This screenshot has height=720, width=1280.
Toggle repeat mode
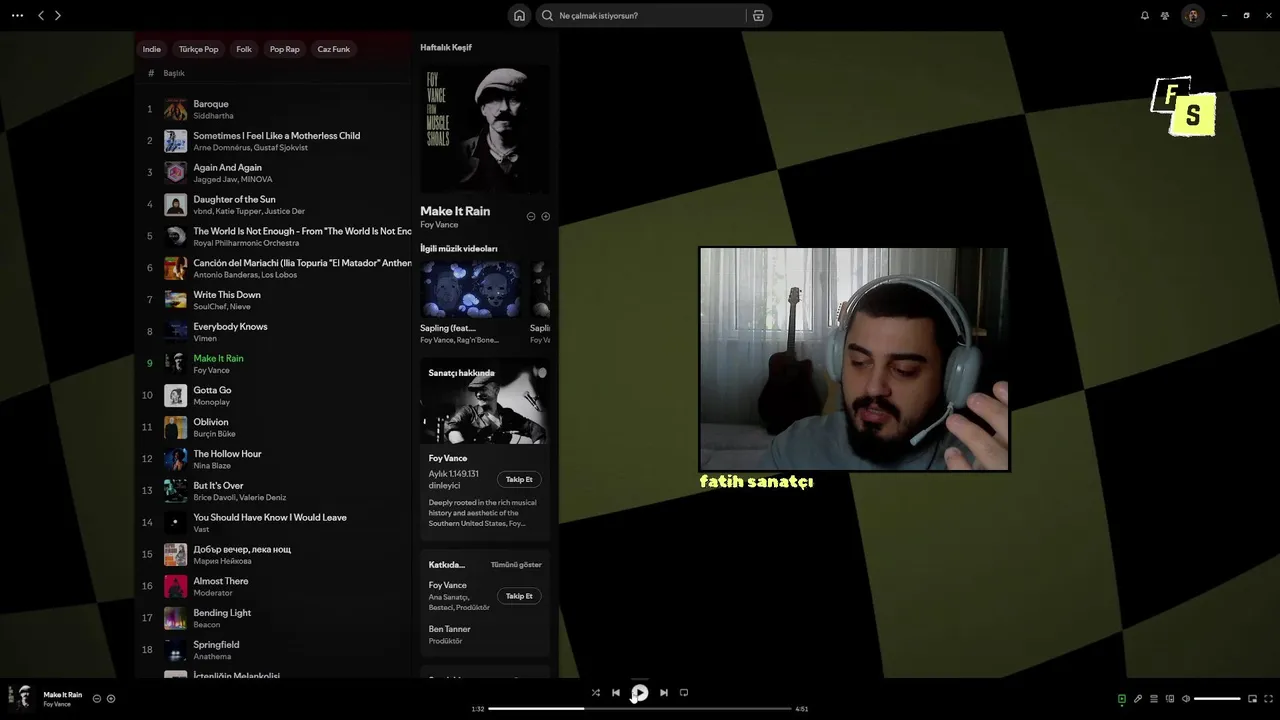click(684, 692)
